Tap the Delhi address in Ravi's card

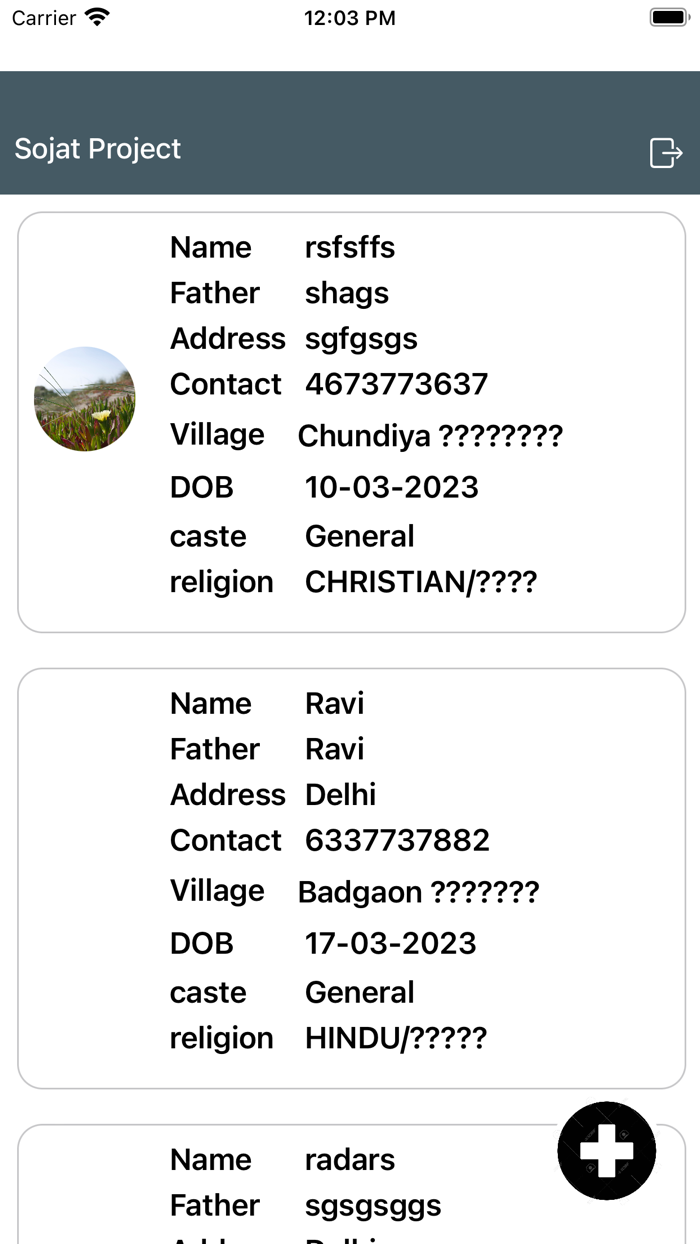point(340,795)
